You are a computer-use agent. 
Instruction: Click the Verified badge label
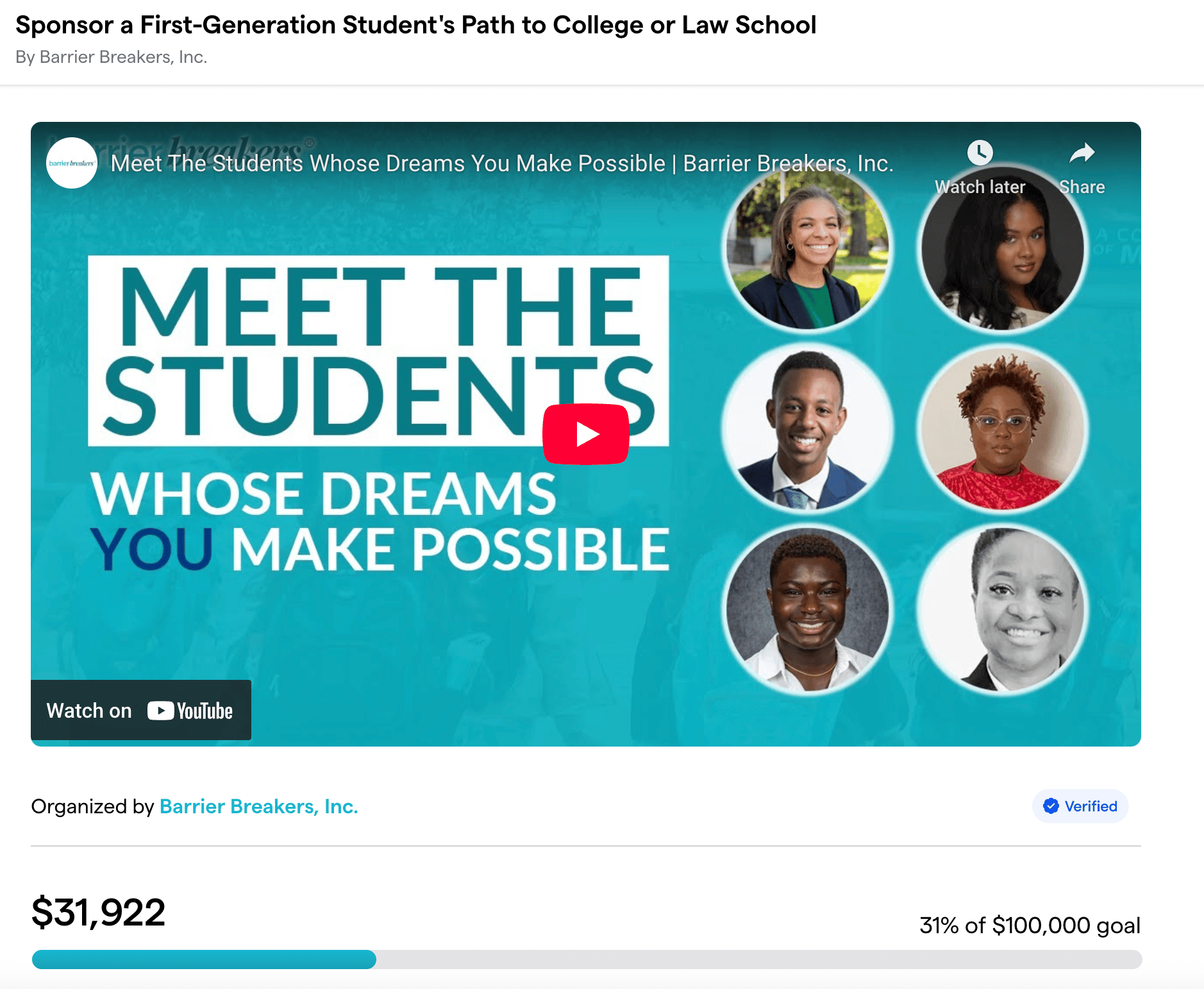[x=1091, y=806]
